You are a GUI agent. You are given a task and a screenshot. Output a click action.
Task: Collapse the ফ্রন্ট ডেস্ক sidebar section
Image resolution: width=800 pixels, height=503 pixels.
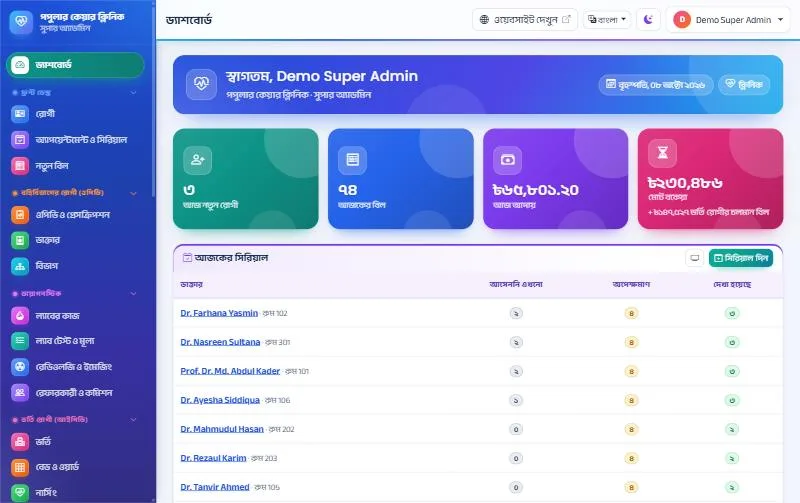point(134,92)
